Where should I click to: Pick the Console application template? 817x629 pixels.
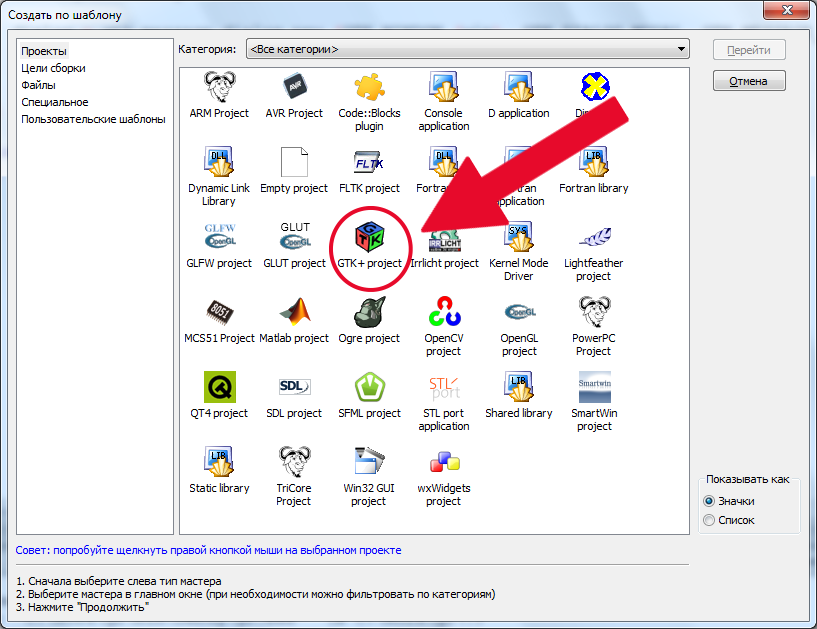(444, 102)
